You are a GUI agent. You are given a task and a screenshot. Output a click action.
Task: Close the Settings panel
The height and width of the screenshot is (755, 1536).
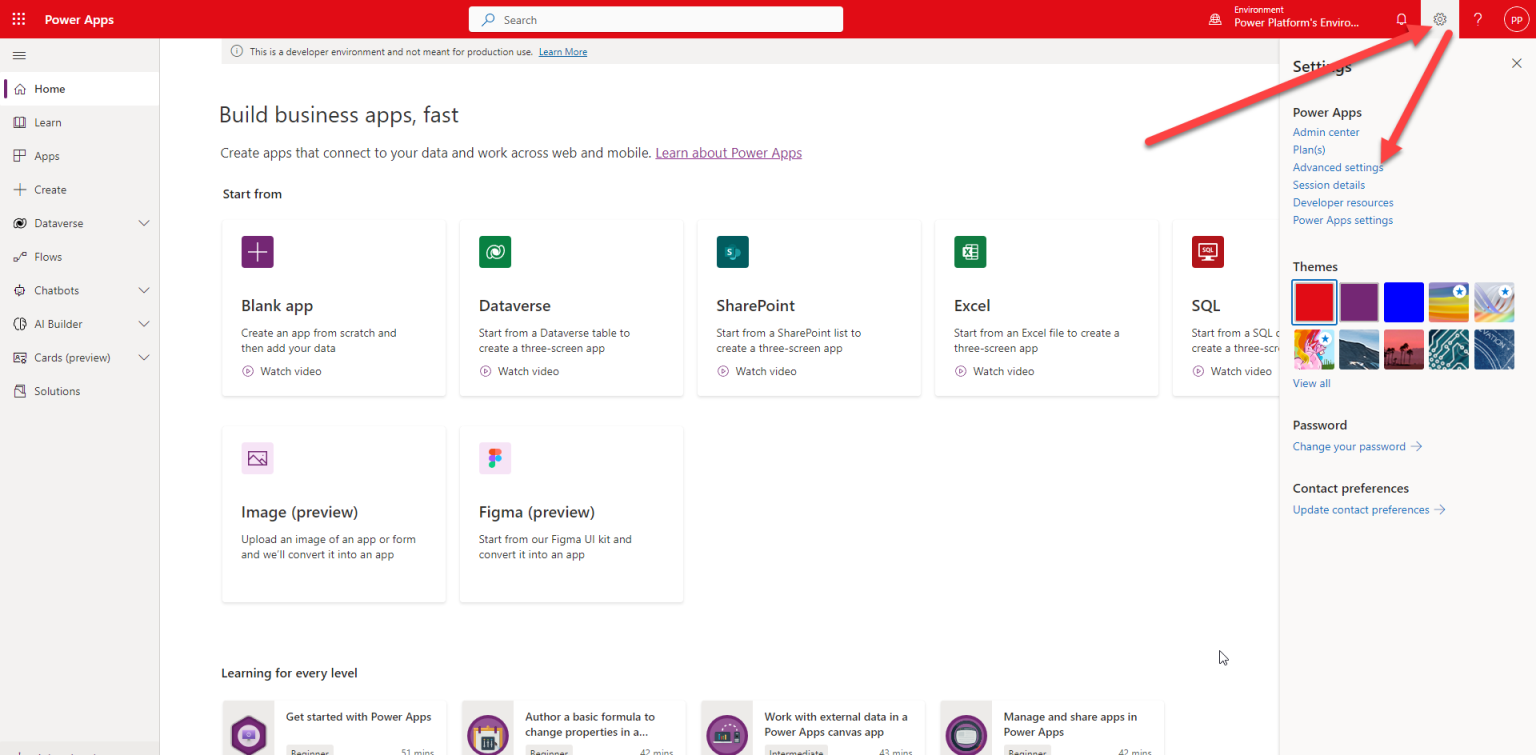1517,63
